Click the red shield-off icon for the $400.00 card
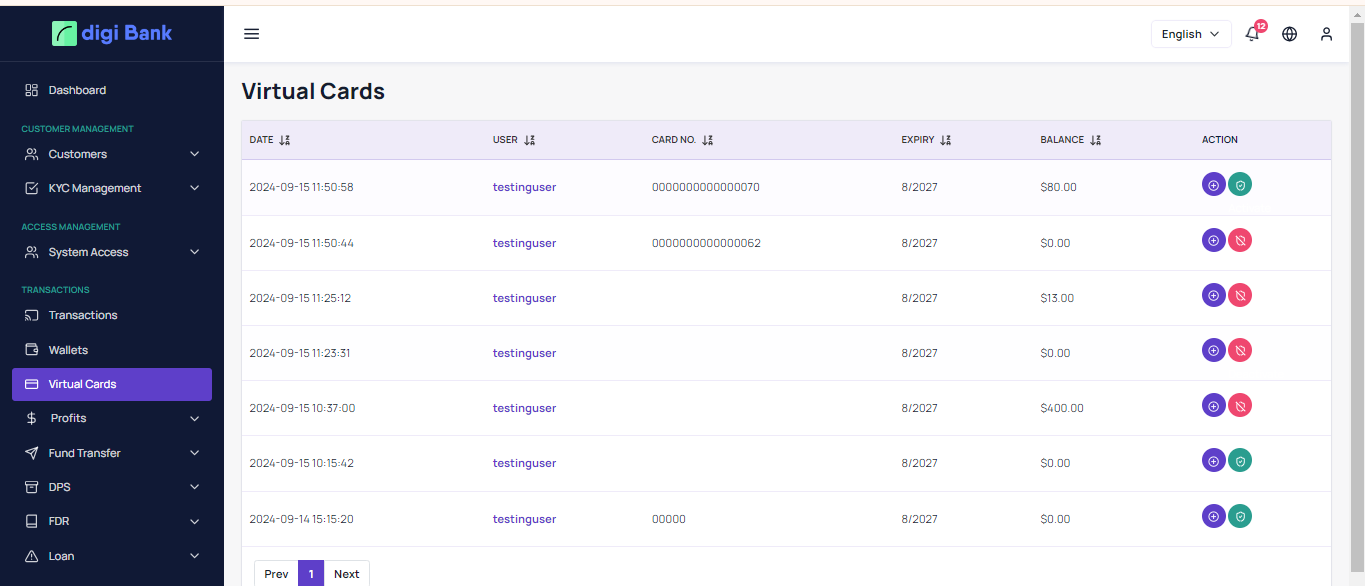 (x=1240, y=406)
